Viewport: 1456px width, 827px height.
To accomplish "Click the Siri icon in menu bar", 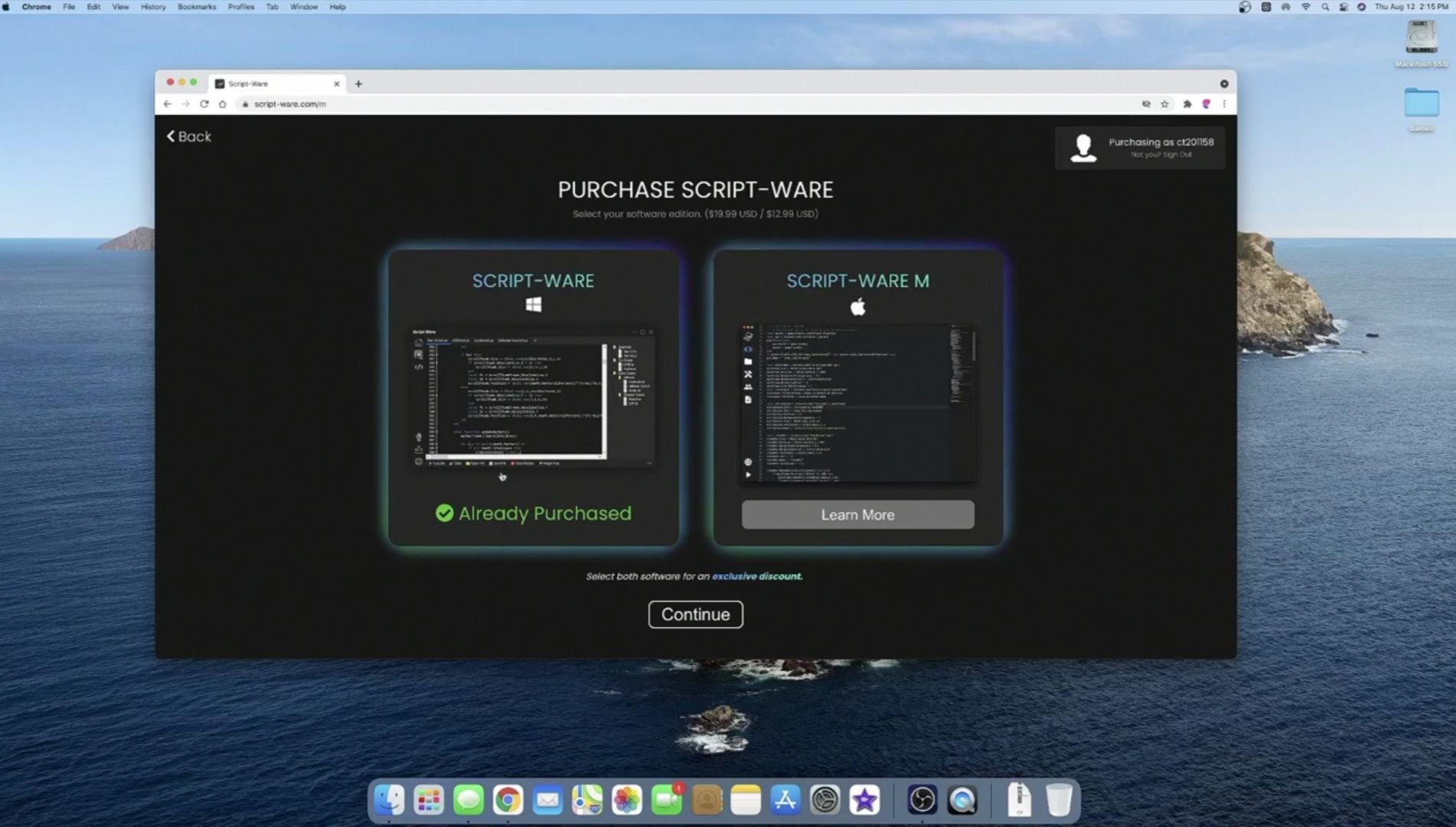I will tap(1361, 7).
